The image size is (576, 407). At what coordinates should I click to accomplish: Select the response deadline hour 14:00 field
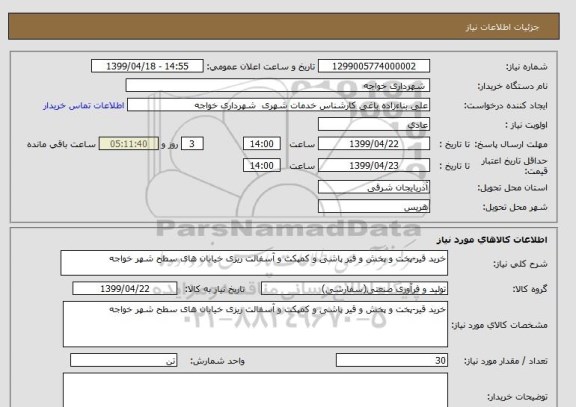pos(262,144)
